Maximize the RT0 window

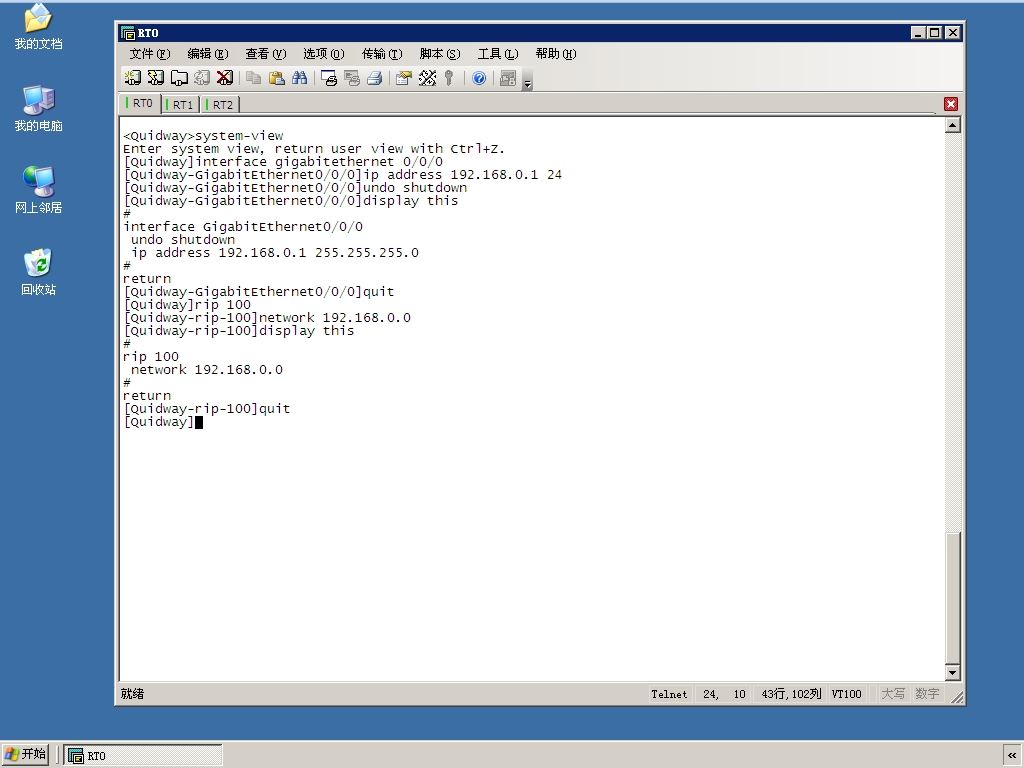tap(935, 33)
